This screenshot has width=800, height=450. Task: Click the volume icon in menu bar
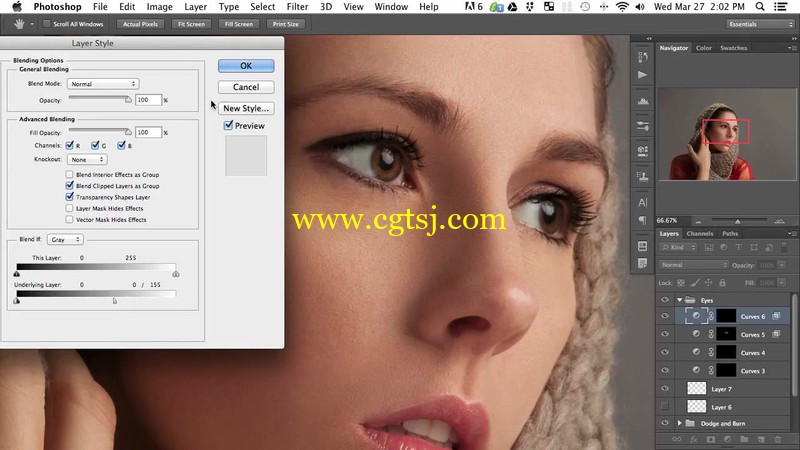[640, 7]
